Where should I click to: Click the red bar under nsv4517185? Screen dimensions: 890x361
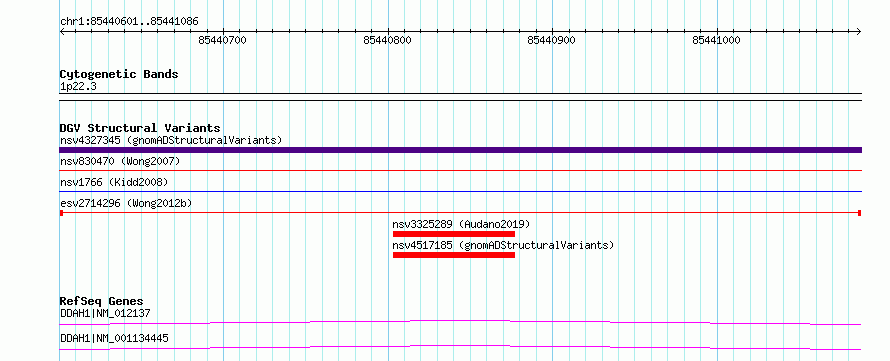coord(454,255)
